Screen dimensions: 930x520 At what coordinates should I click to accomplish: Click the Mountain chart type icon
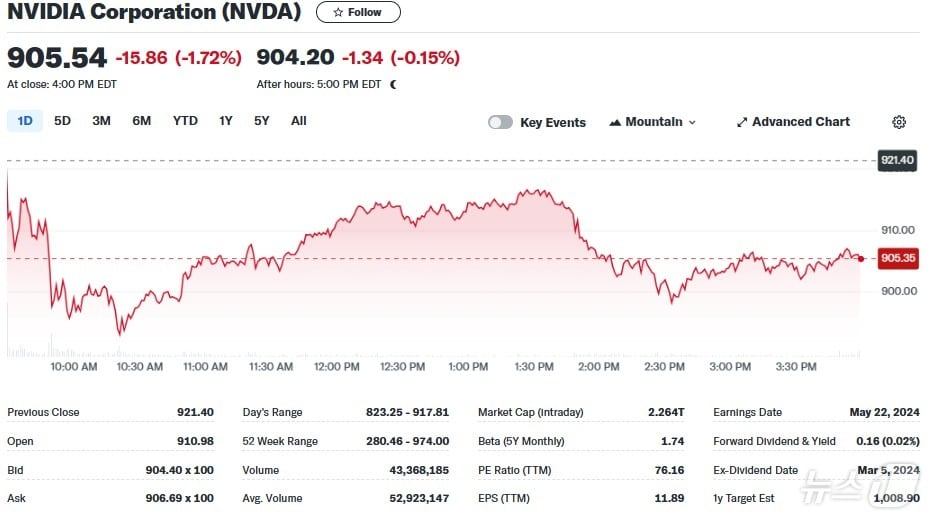(614, 122)
